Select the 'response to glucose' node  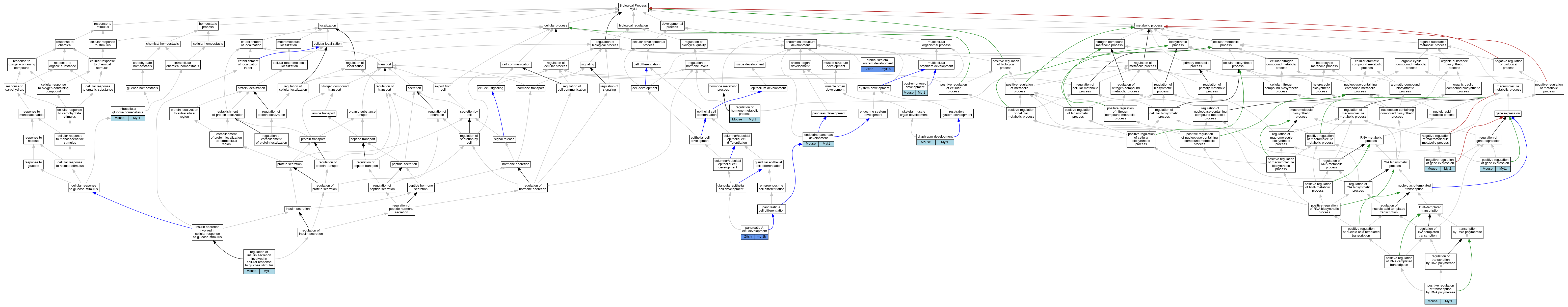click(x=34, y=164)
